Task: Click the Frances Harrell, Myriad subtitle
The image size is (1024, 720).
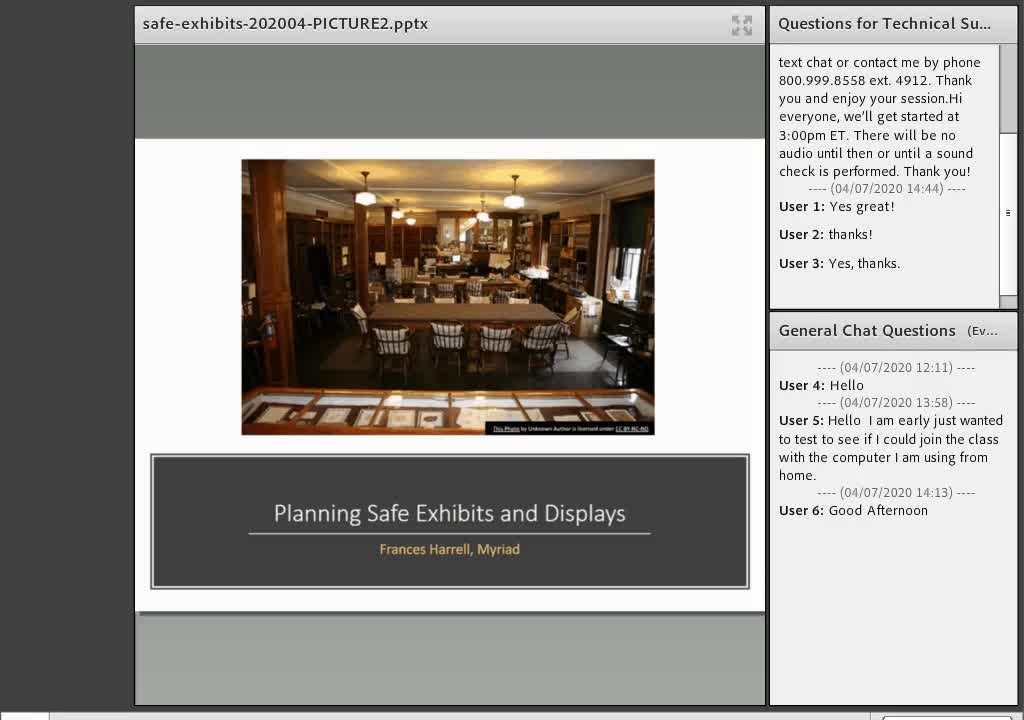Action: pyautogui.click(x=449, y=549)
